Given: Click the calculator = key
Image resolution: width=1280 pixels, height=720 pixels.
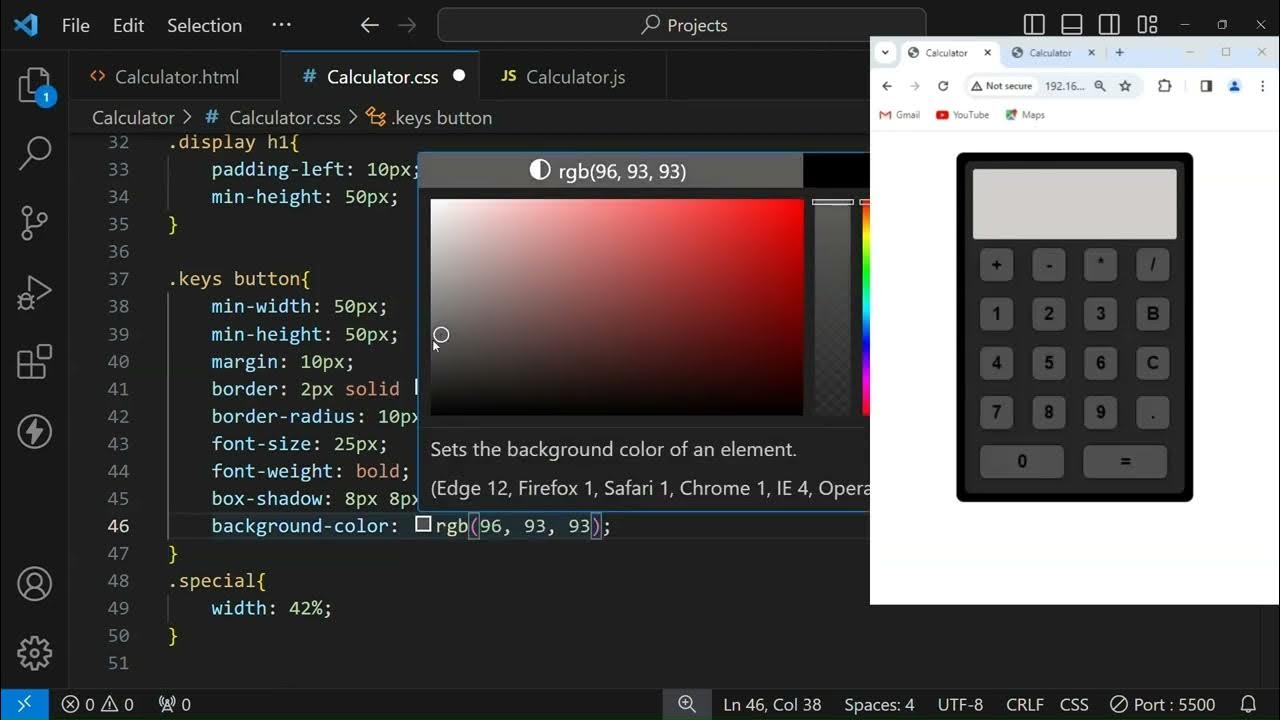Looking at the screenshot, I should click(x=1125, y=461).
